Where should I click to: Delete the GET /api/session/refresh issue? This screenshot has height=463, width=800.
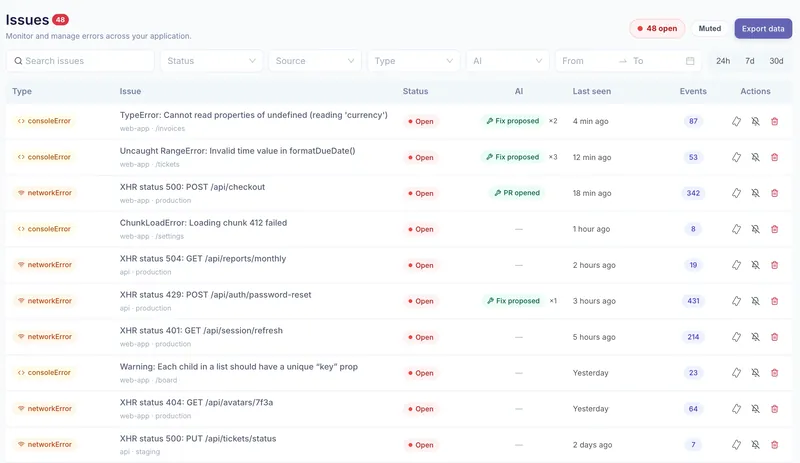click(774, 337)
